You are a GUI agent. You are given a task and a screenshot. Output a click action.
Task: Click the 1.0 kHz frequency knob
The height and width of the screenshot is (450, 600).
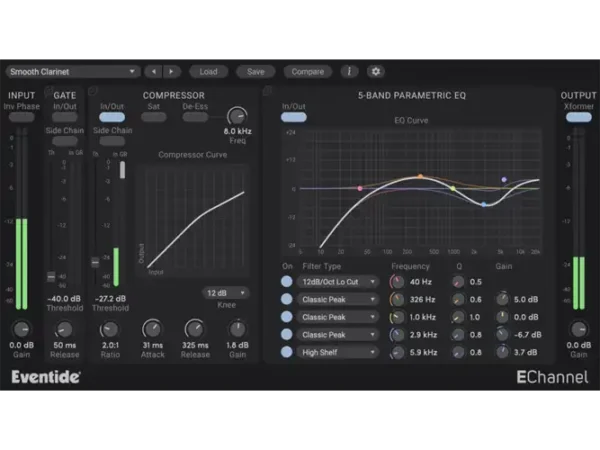(x=398, y=317)
